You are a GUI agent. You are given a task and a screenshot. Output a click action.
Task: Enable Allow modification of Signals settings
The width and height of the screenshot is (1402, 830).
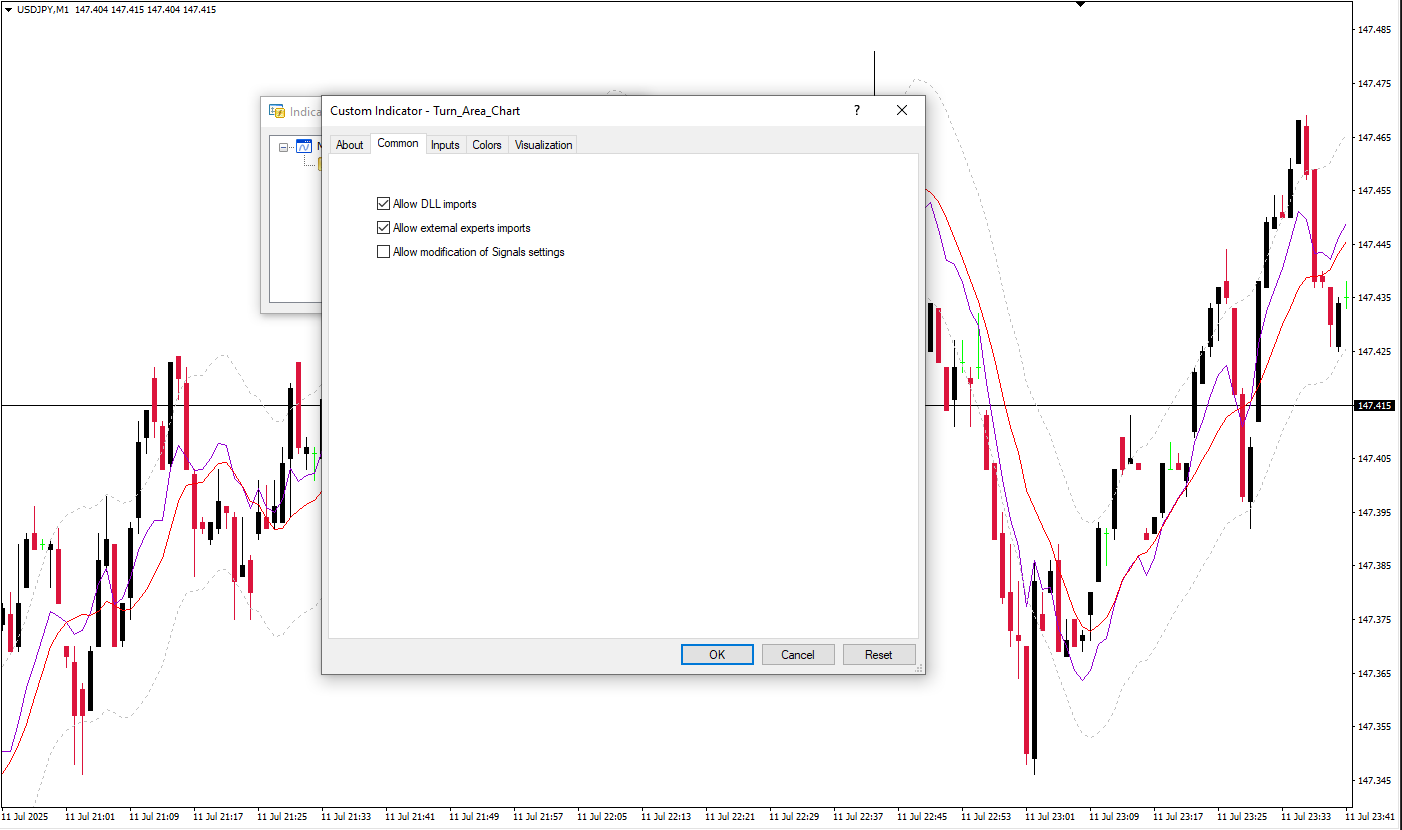point(384,252)
